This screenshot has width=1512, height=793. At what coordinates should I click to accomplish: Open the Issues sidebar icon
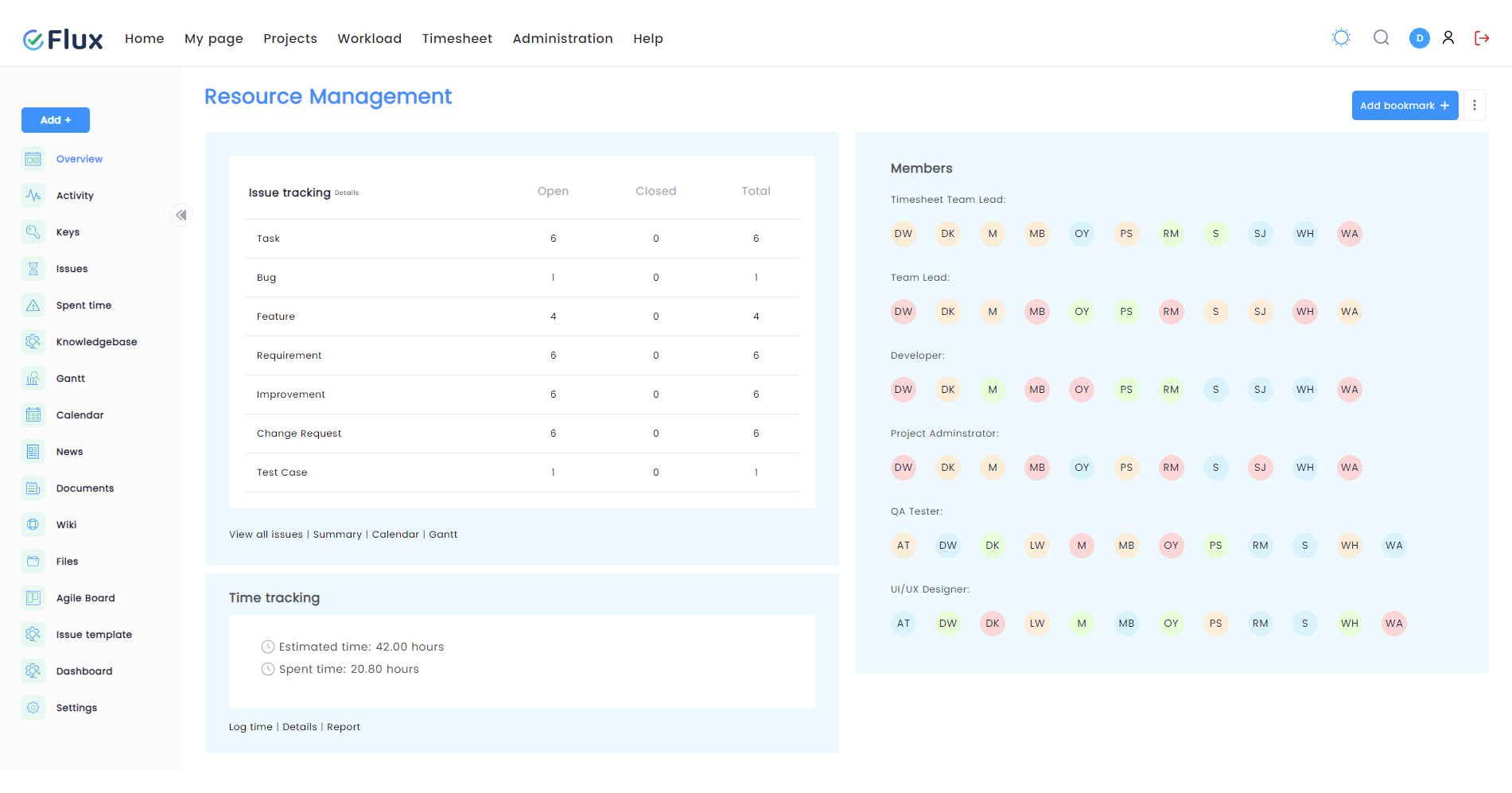[33, 268]
